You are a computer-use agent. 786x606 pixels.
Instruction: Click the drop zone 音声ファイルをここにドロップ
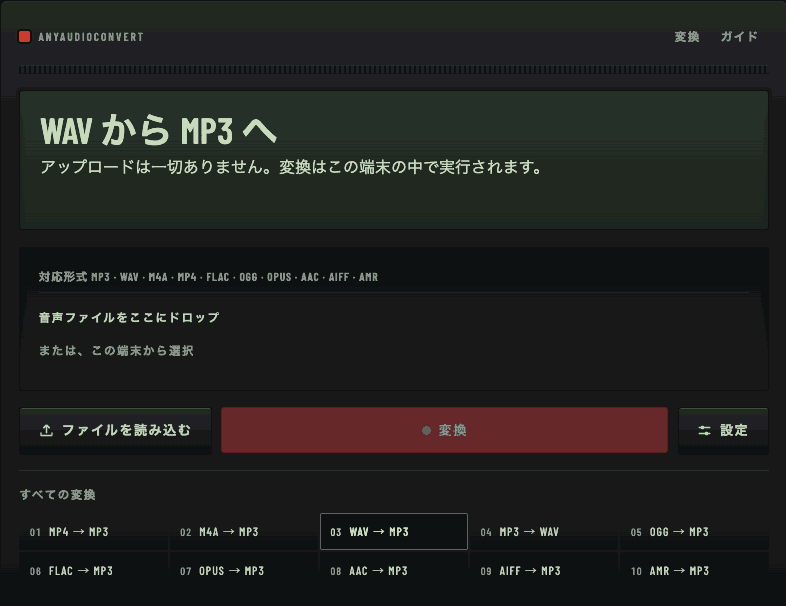pos(394,319)
